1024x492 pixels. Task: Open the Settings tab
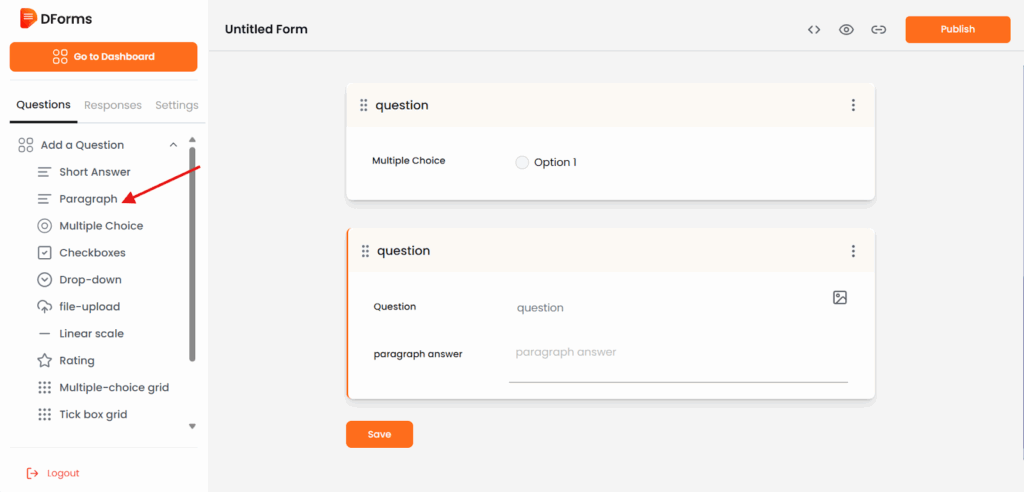point(177,105)
